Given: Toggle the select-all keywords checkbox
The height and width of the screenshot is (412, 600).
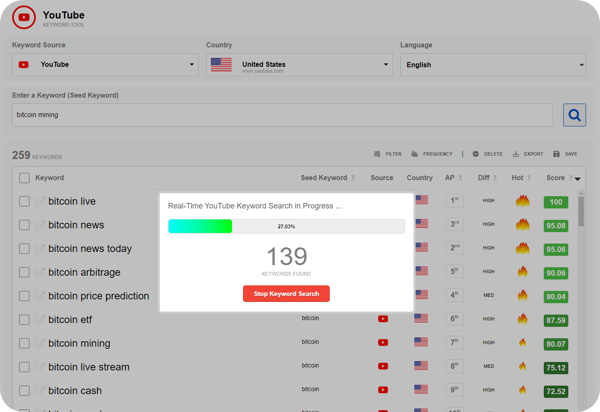Looking at the screenshot, I should [24, 178].
